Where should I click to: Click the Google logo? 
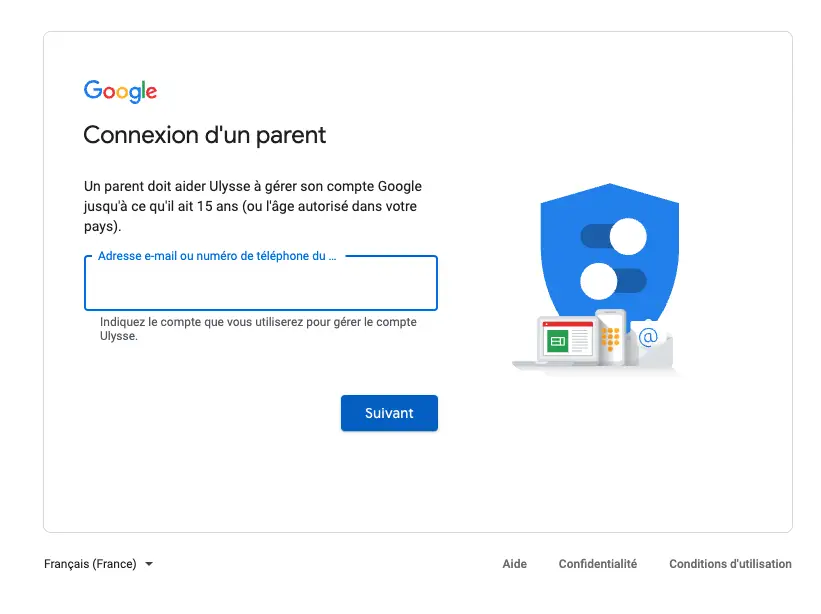[120, 92]
